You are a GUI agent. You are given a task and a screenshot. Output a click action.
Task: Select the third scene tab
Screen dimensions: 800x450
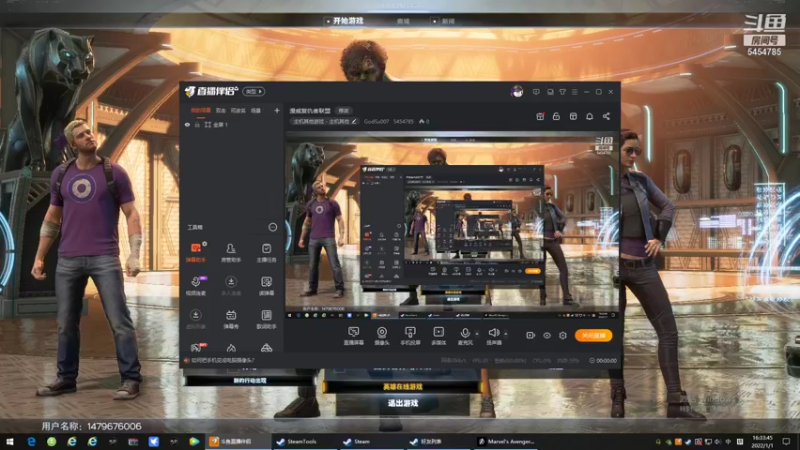pos(238,110)
